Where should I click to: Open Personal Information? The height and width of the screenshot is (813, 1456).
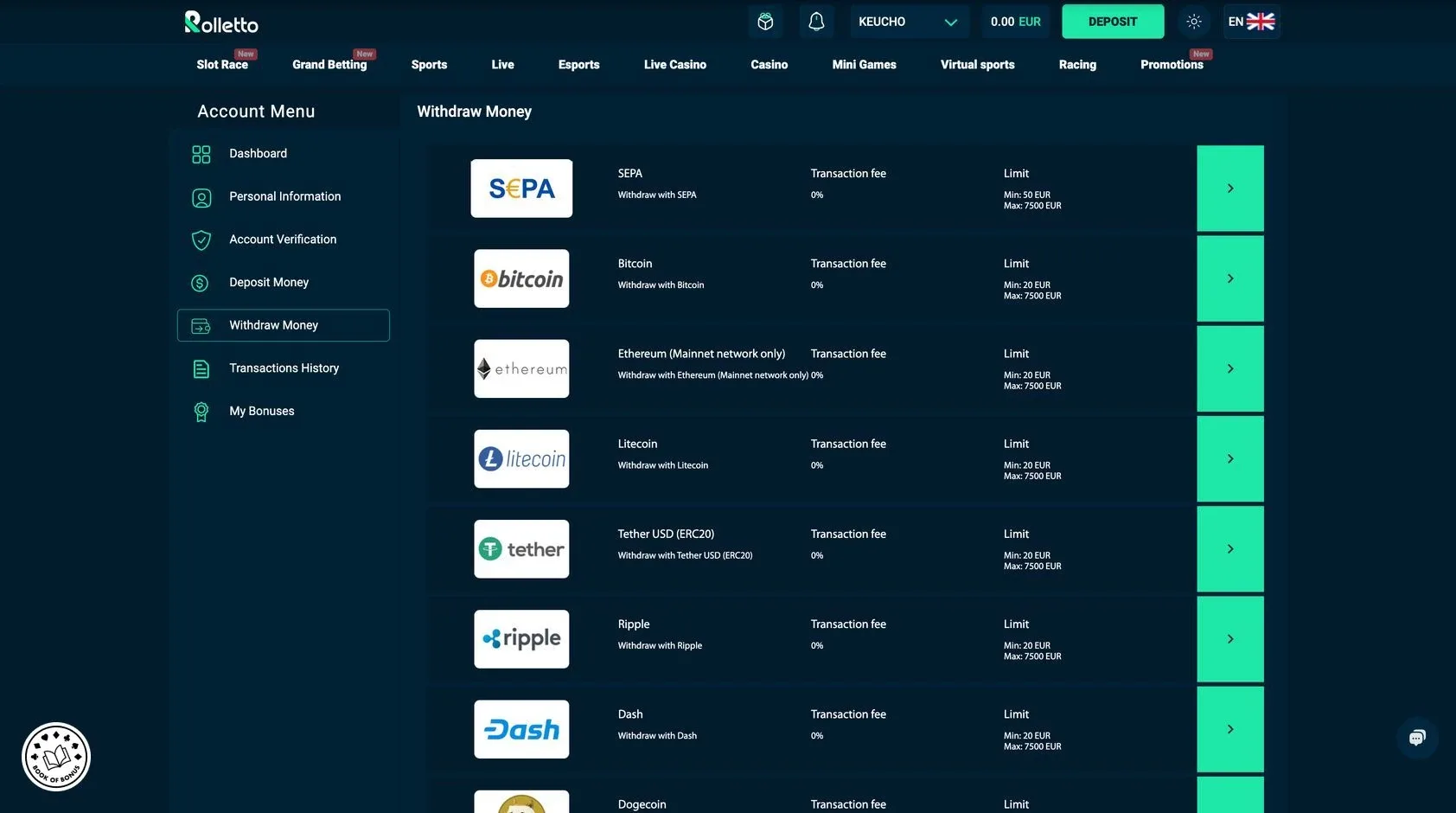coord(284,196)
